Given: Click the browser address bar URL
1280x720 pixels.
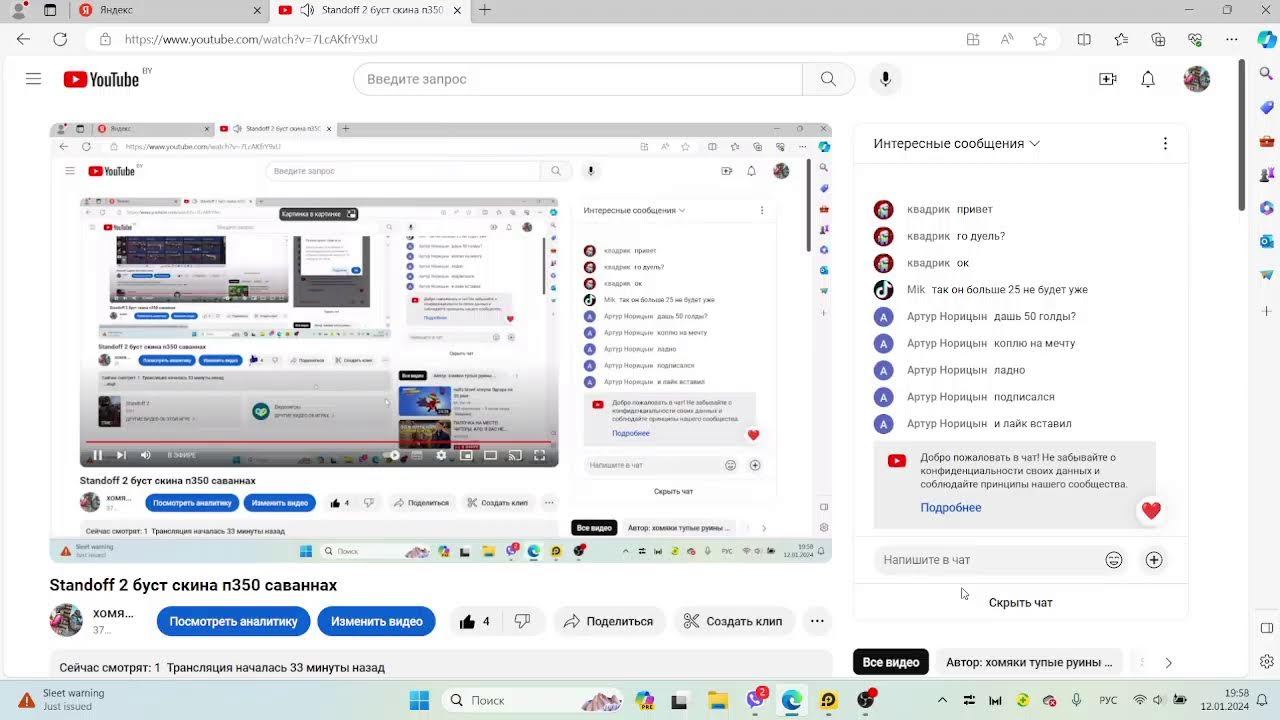Looking at the screenshot, I should [251, 39].
